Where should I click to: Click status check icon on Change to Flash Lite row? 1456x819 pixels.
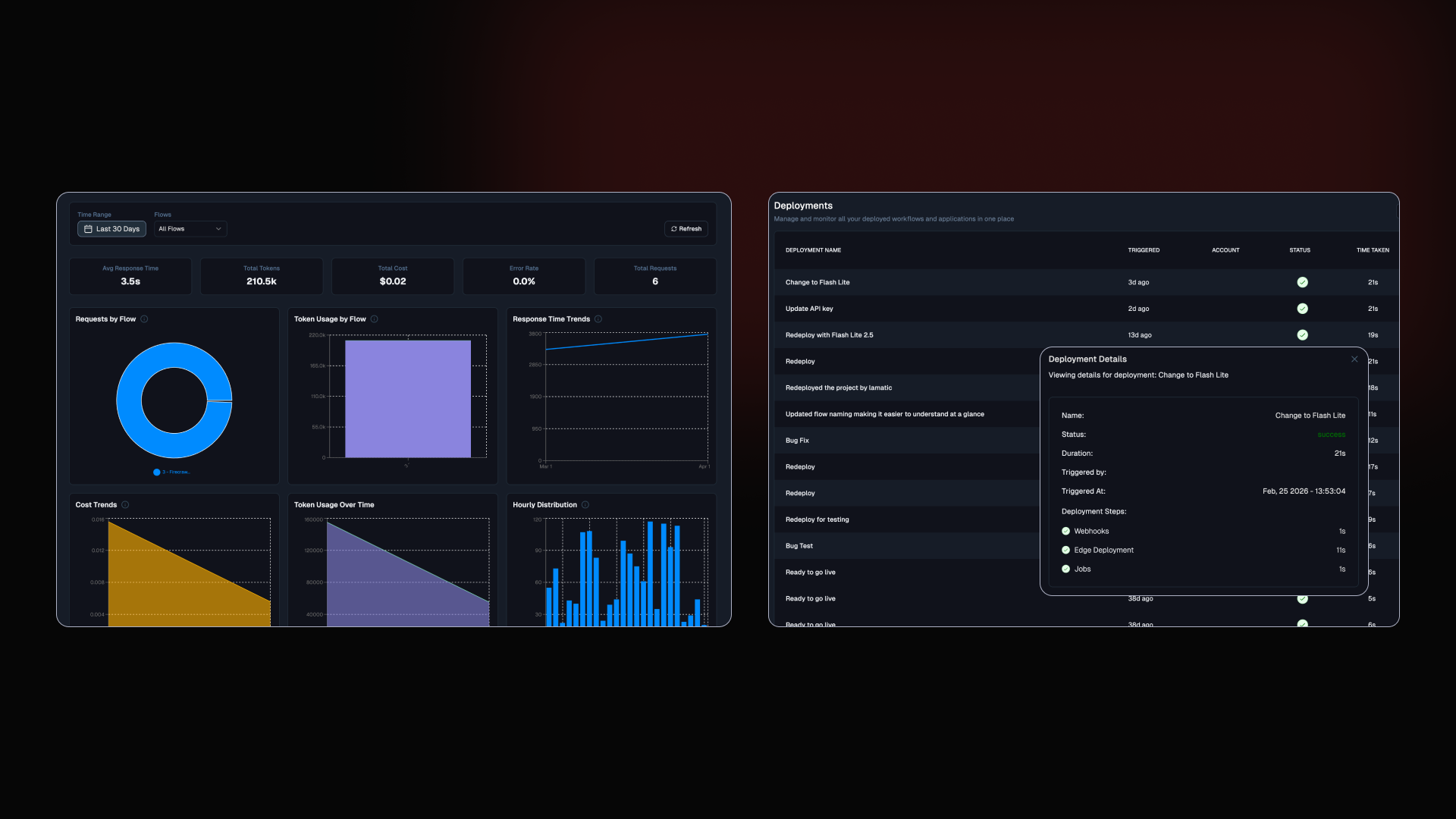(x=1302, y=282)
